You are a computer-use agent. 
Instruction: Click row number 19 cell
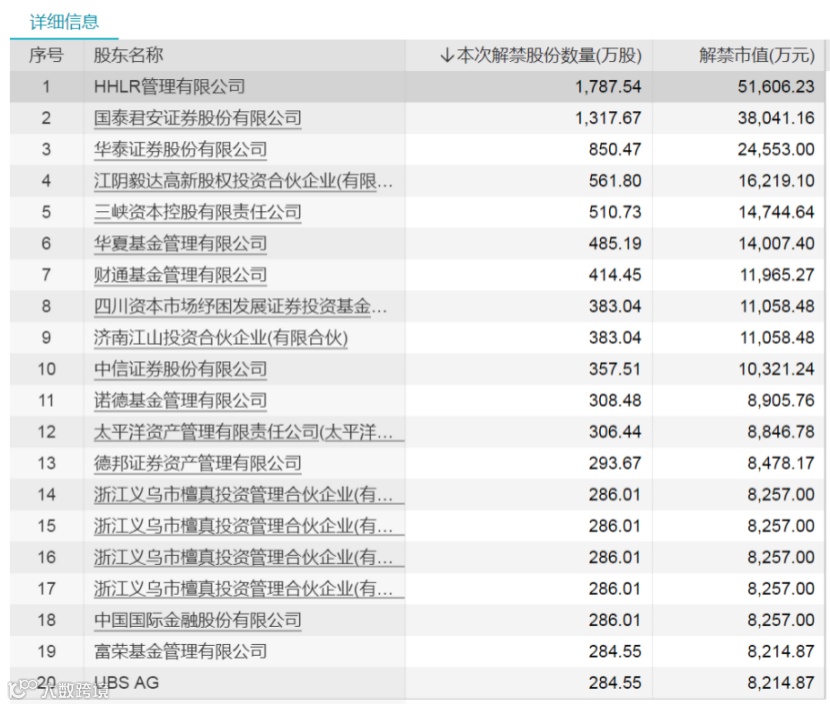pos(47,651)
